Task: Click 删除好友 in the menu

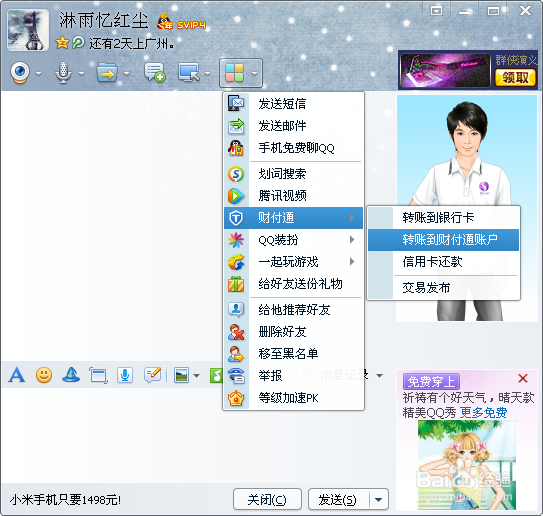Action: tap(293, 332)
